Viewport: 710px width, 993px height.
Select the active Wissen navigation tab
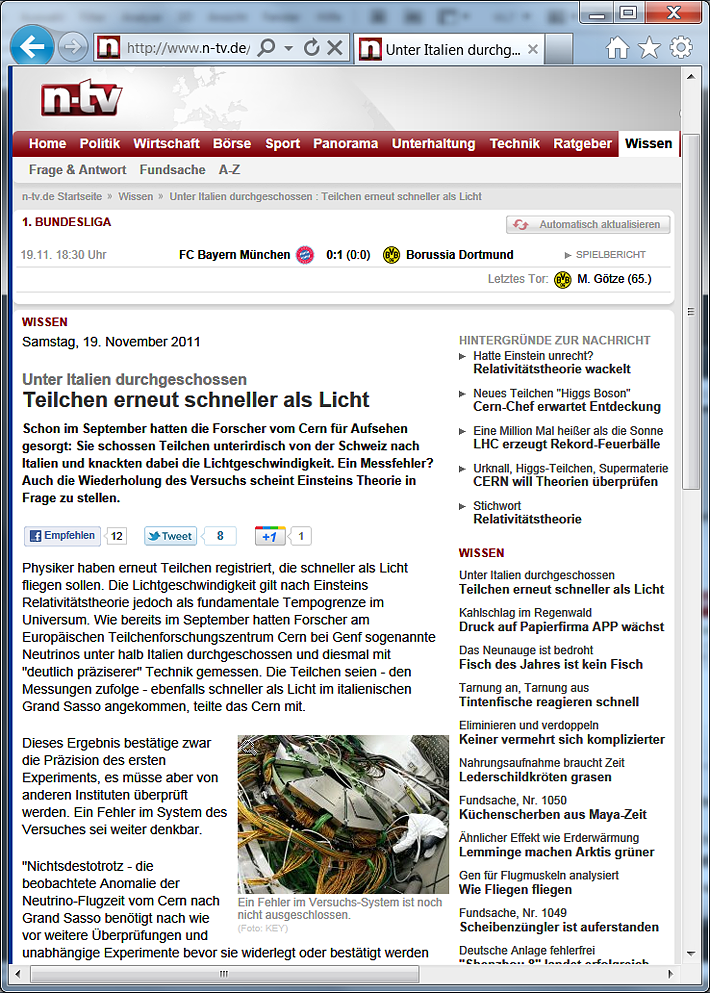[x=649, y=144]
